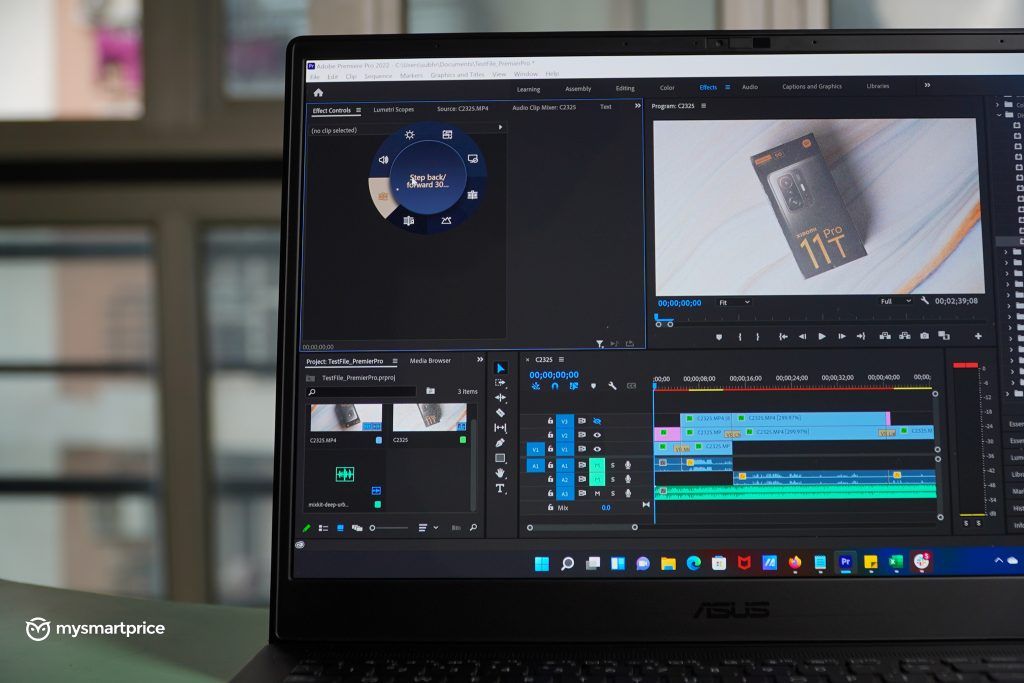The image size is (1024, 683).
Task: Select the Slip tool
Action: click(x=500, y=427)
